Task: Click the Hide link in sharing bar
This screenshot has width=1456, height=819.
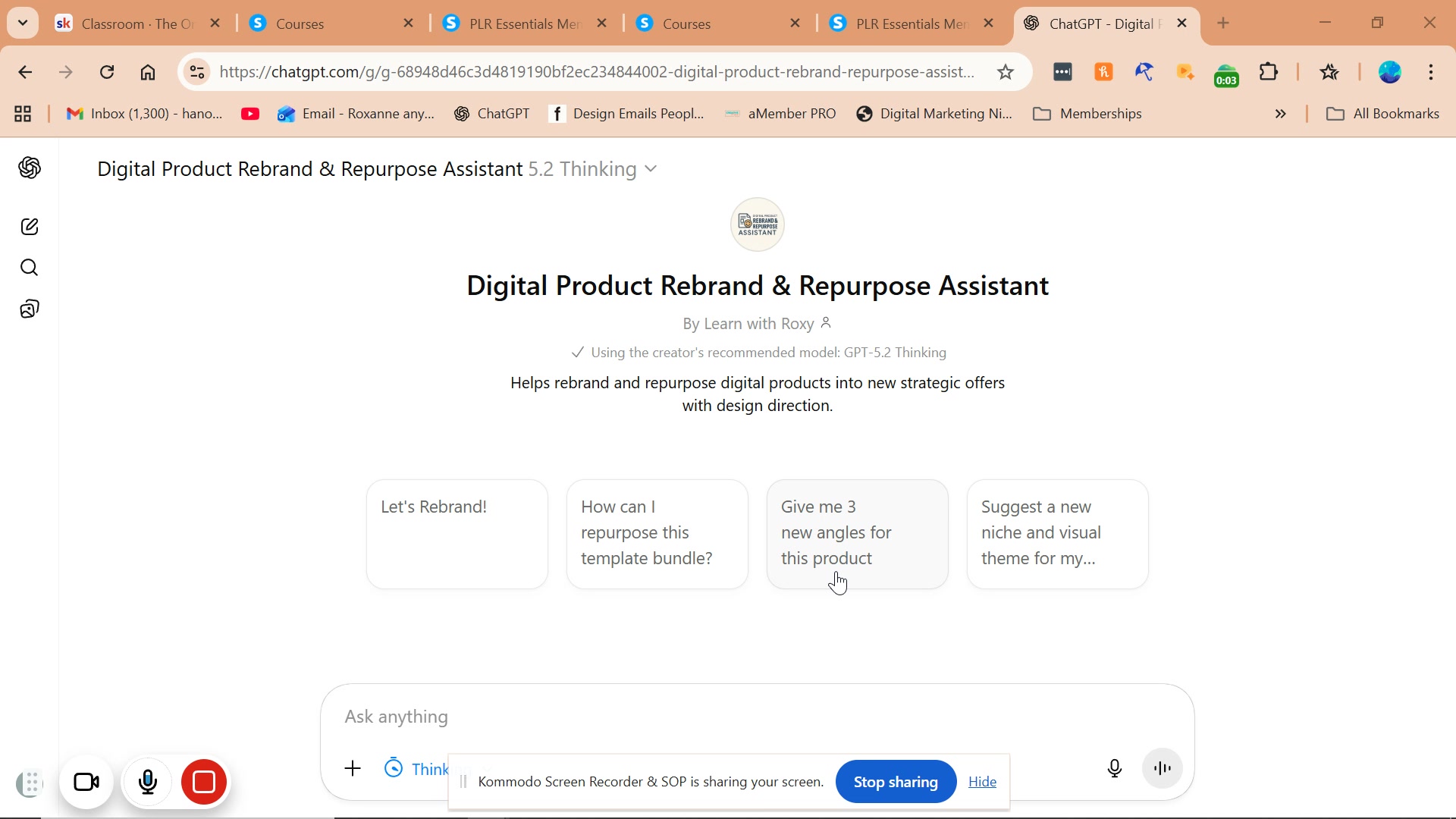Action: pyautogui.click(x=982, y=782)
